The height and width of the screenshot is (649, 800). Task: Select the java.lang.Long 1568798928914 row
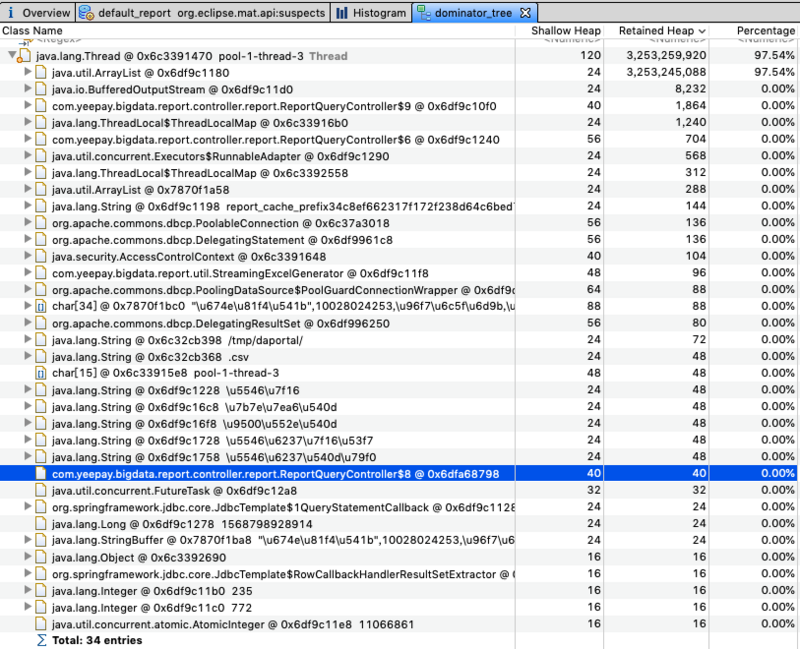[400, 524]
